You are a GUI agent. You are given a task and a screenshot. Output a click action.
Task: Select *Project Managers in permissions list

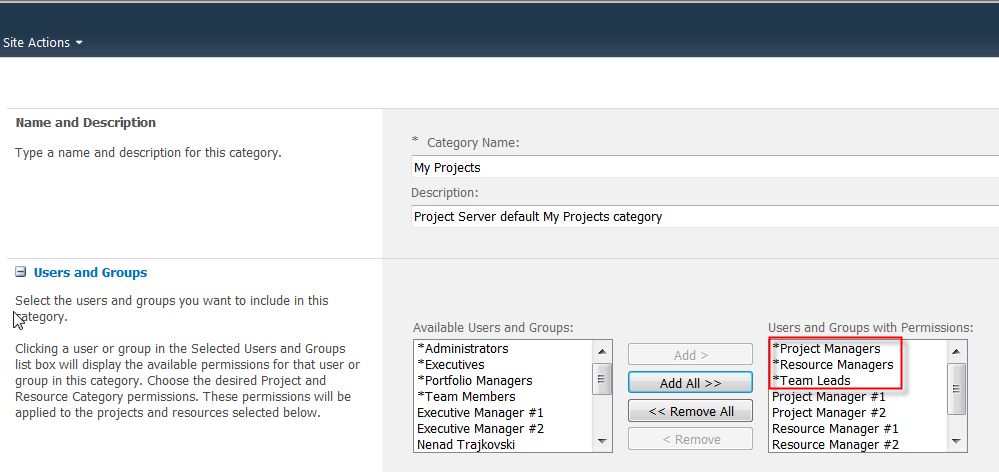(826, 349)
